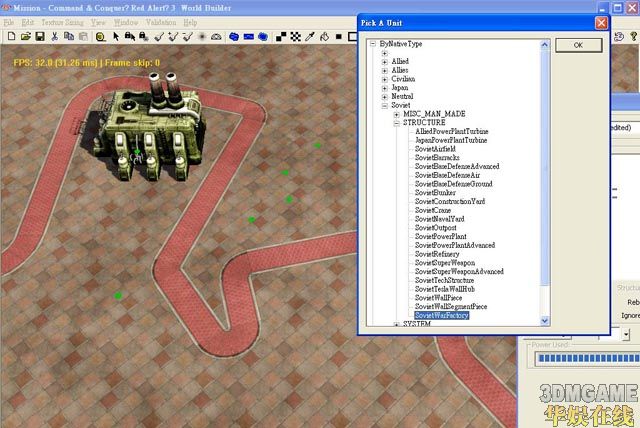Open the File menu
This screenshot has height=428, width=640.
9,22
